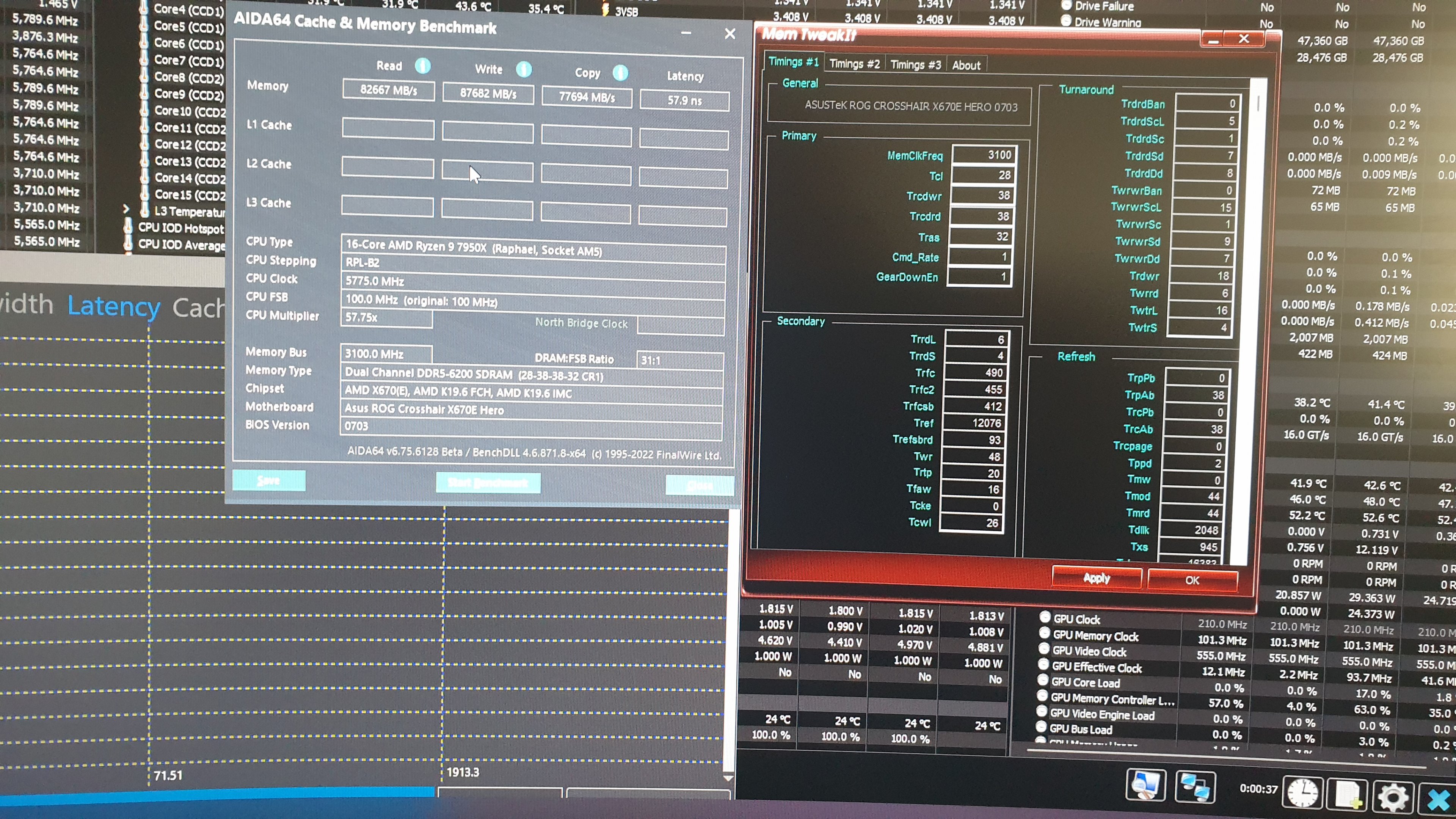
Task: Click the info icon next to Write
Action: (523, 69)
